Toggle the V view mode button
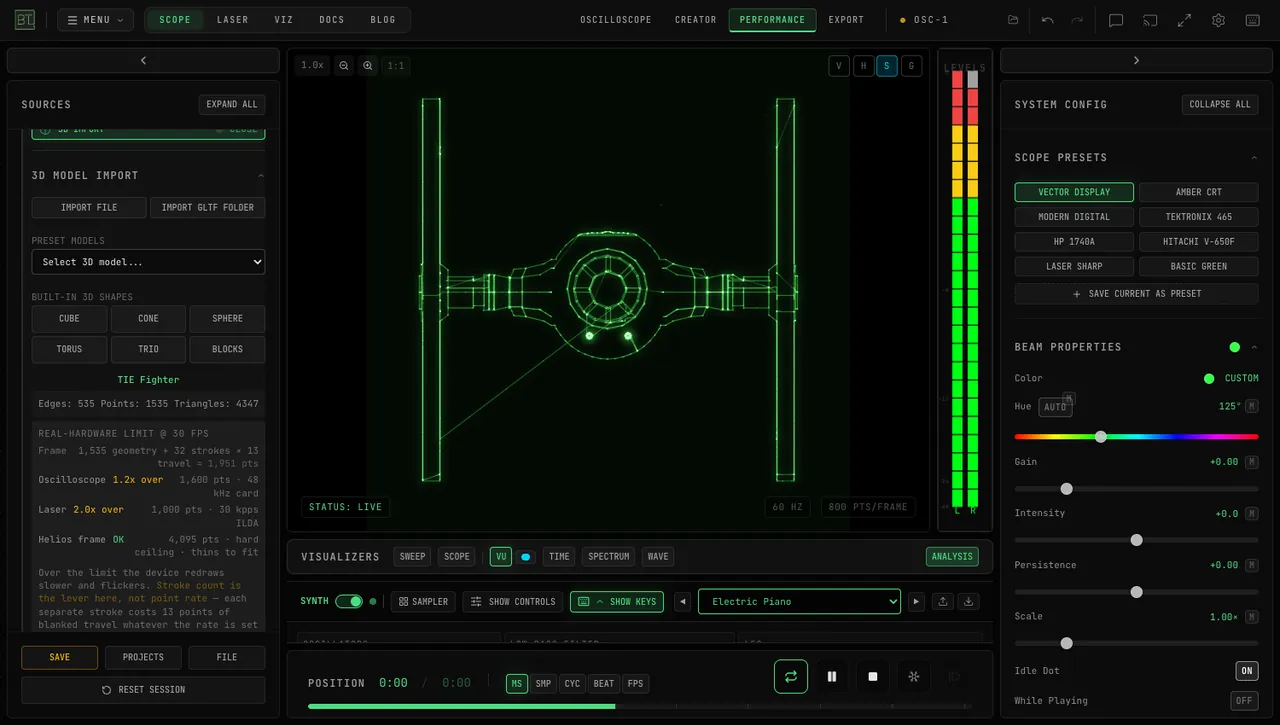 click(839, 66)
